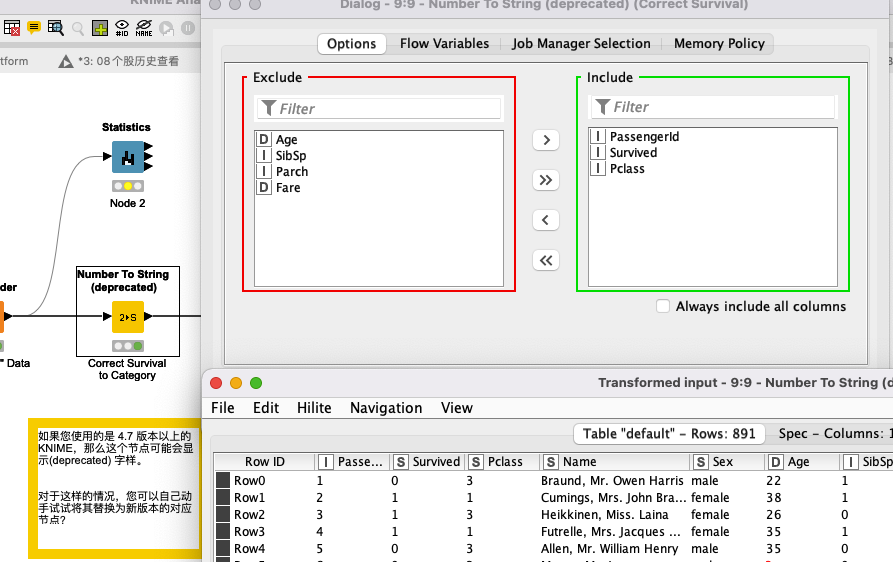The height and width of the screenshot is (562, 893).
Task: Click the Age column header in table
Action: 801,462
